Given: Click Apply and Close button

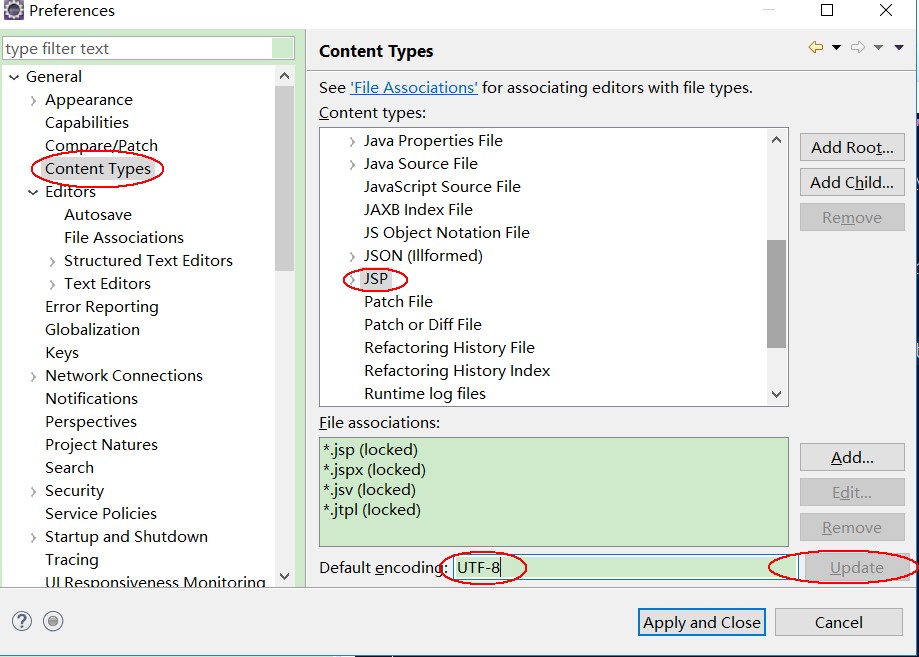Looking at the screenshot, I should click(702, 622).
